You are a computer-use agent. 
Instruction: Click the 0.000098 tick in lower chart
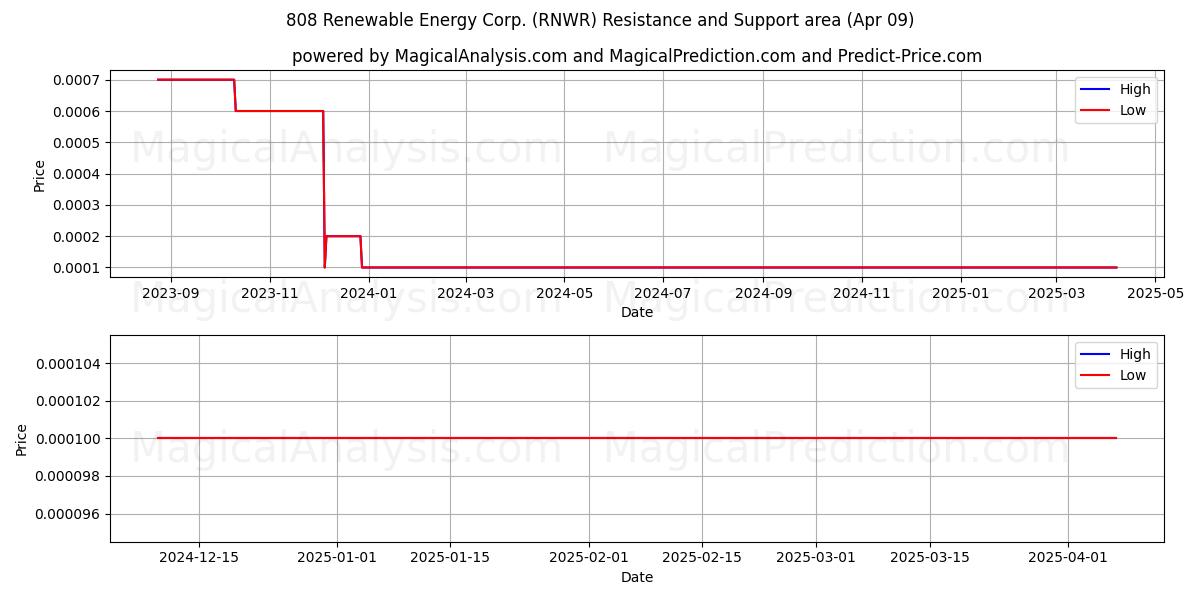click(69, 476)
